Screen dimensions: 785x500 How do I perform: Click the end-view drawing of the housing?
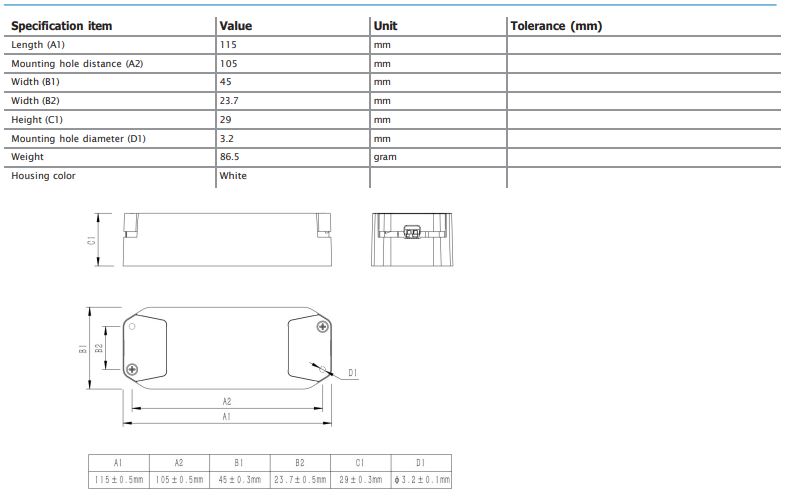pos(412,240)
